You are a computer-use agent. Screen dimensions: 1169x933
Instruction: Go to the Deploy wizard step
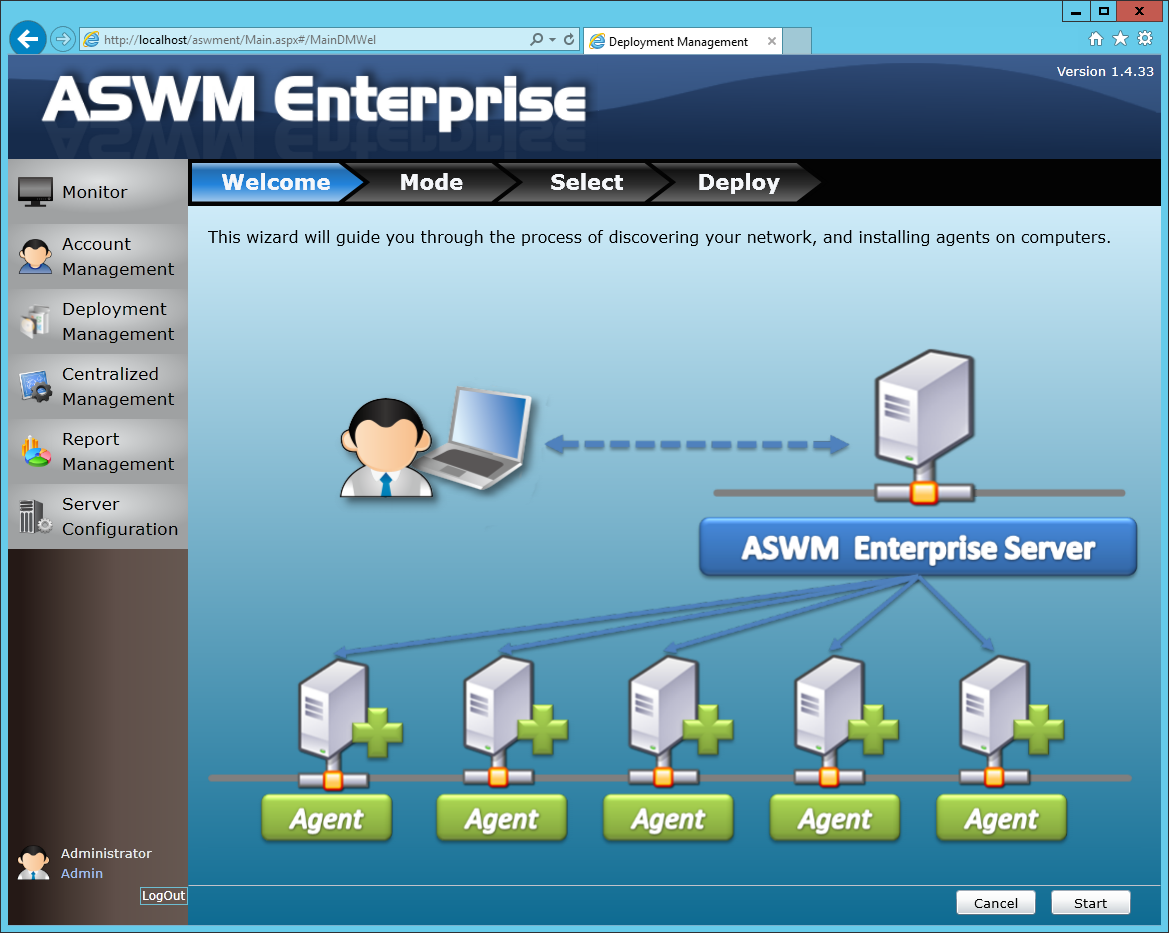pyautogui.click(x=738, y=182)
